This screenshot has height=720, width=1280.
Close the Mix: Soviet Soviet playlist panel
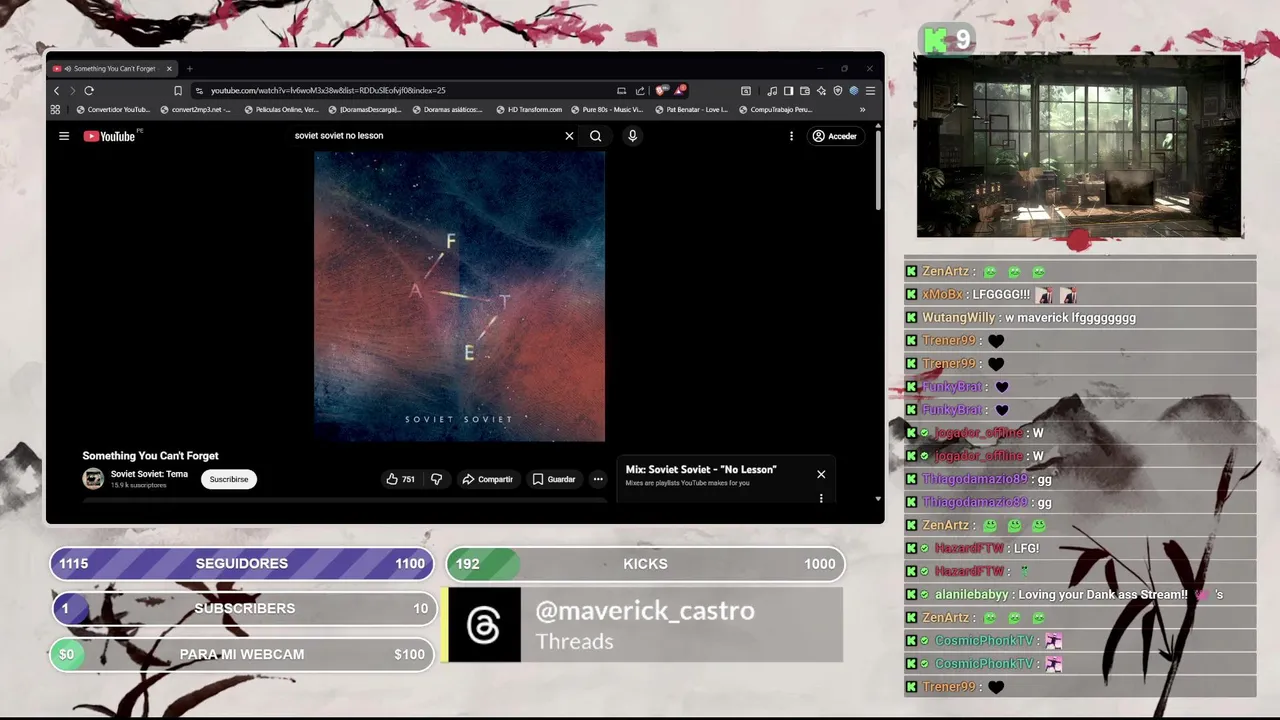click(x=821, y=475)
